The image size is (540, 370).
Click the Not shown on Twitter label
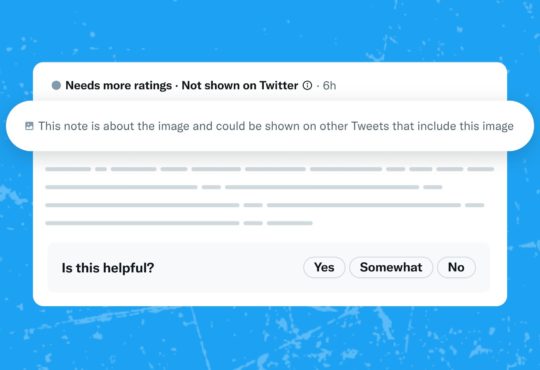pos(240,85)
